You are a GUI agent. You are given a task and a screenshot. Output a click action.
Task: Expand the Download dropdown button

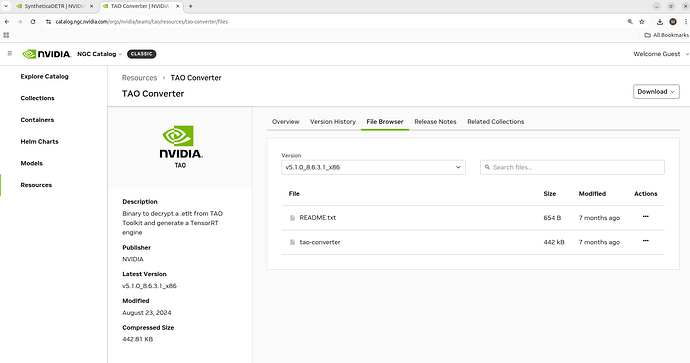click(656, 92)
